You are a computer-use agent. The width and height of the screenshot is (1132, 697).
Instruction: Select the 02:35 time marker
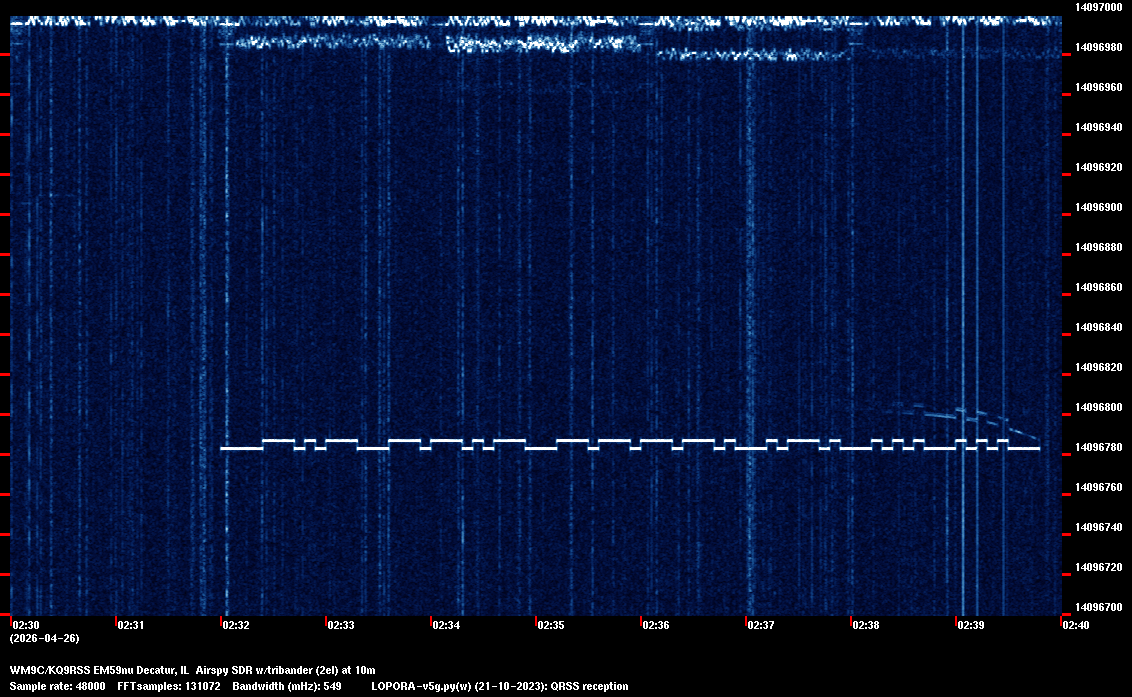[x=551, y=625]
